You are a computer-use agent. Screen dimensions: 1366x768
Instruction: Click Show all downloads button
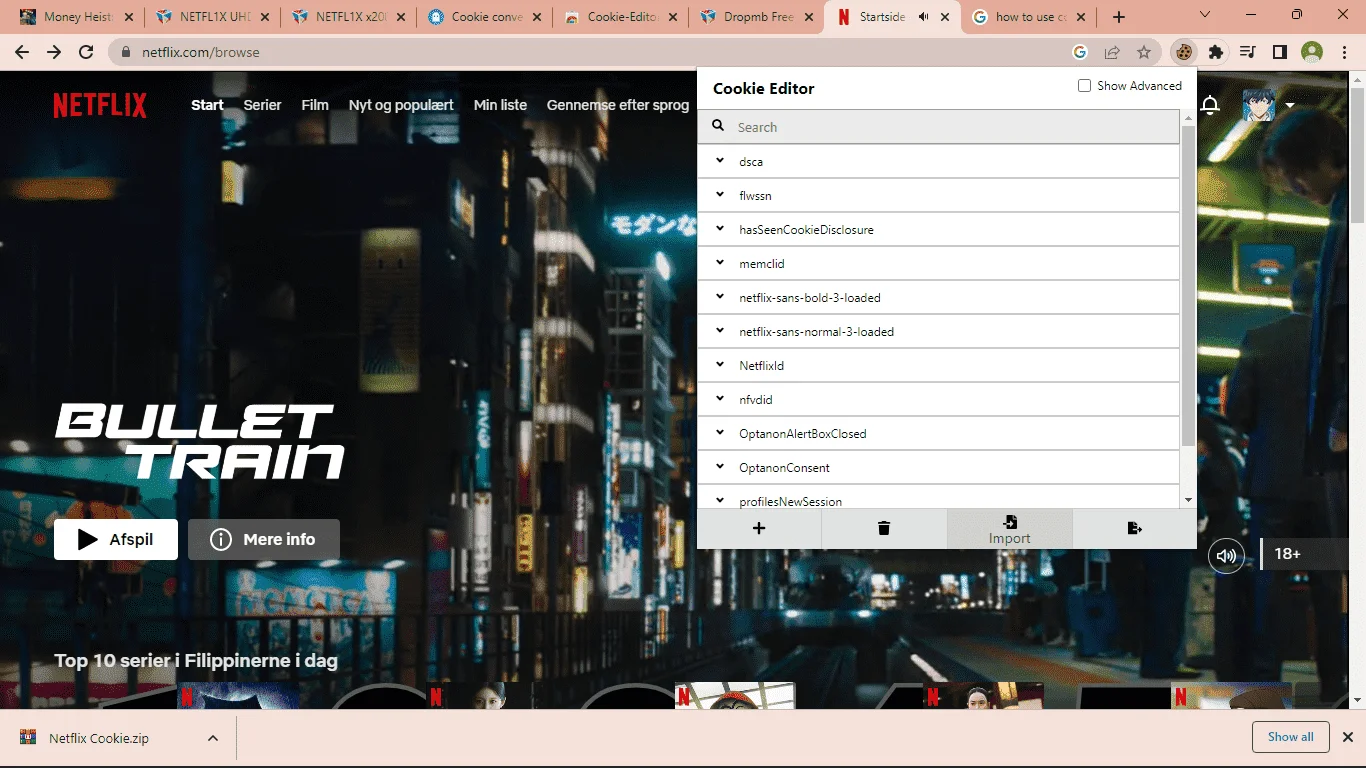point(1291,737)
